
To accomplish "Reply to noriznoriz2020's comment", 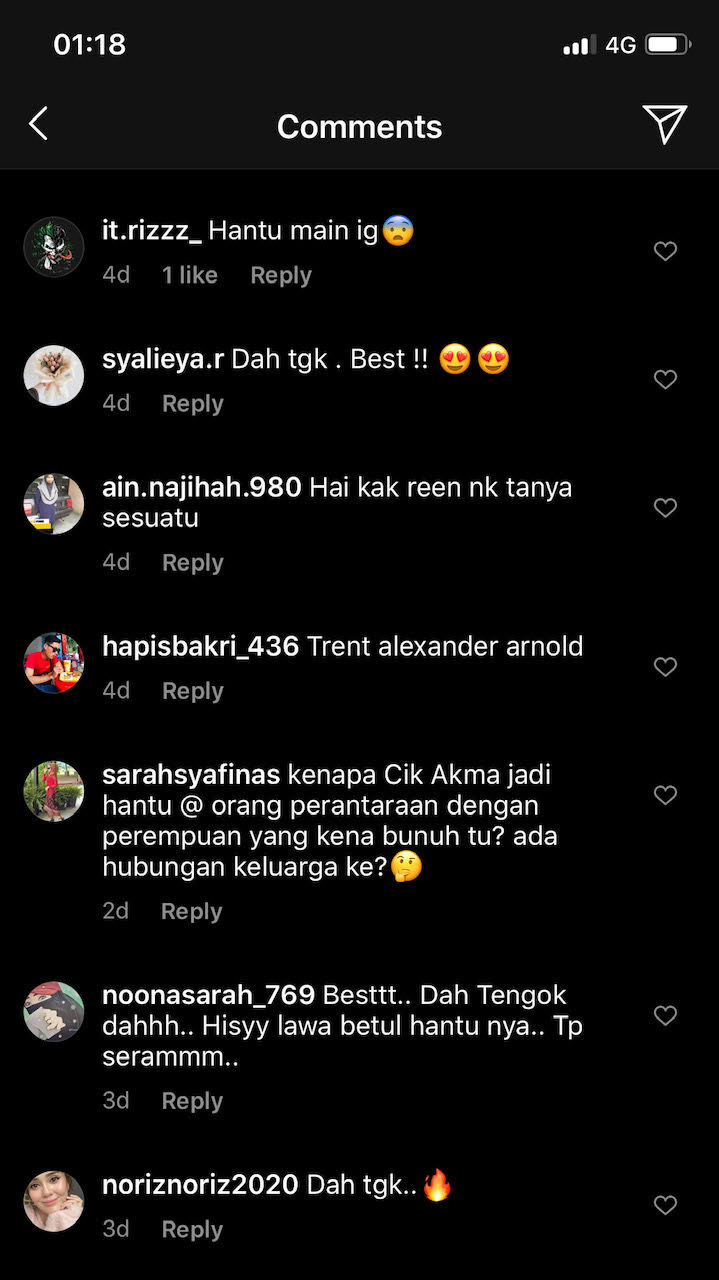I will coord(192,1229).
